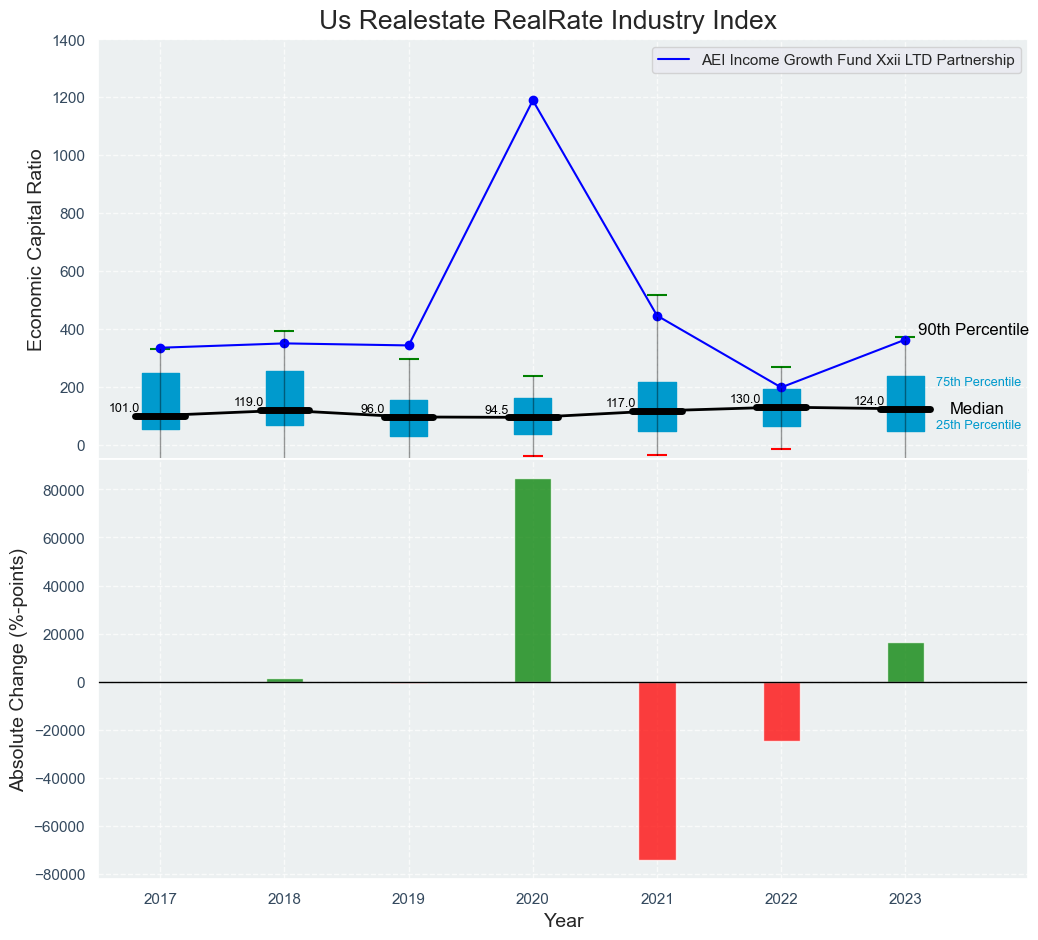
Task: Click the red 2021 absolute change bar
Action: [657, 770]
